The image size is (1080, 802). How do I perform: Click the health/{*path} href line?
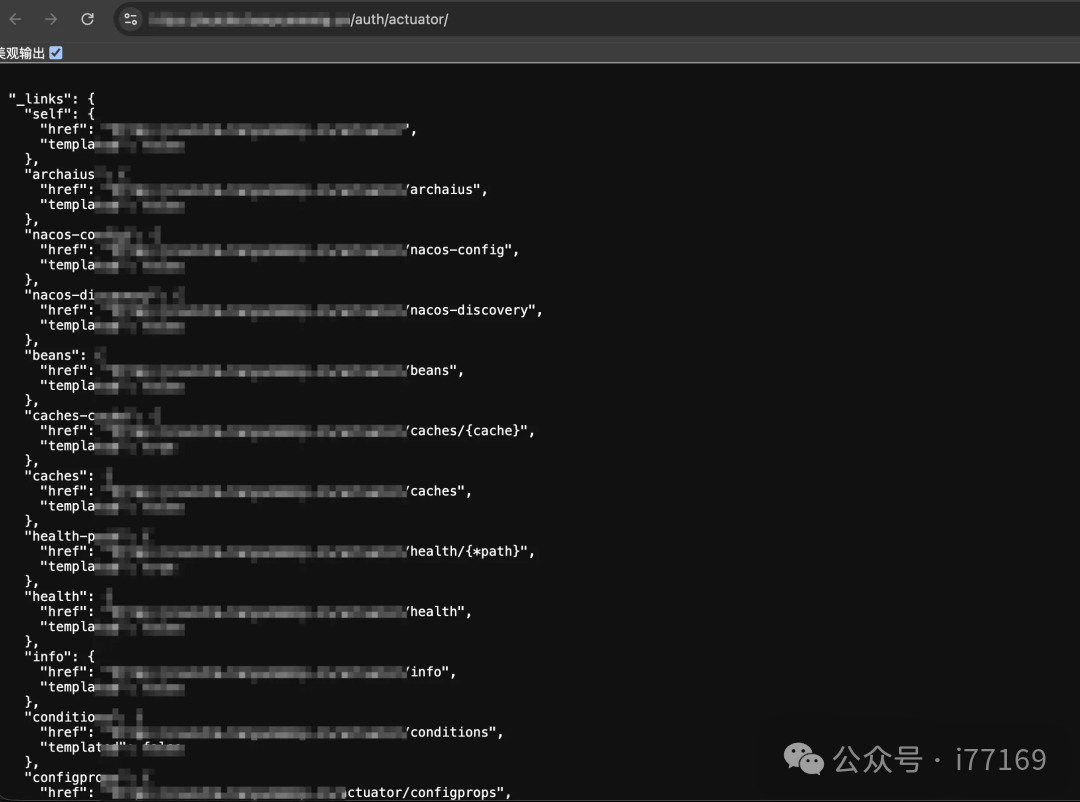click(x=287, y=551)
